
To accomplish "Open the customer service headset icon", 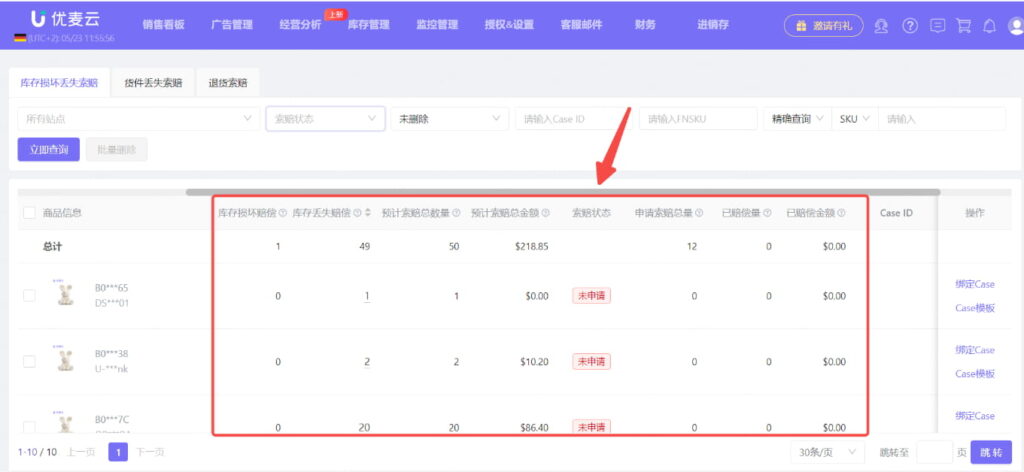I will point(881,25).
